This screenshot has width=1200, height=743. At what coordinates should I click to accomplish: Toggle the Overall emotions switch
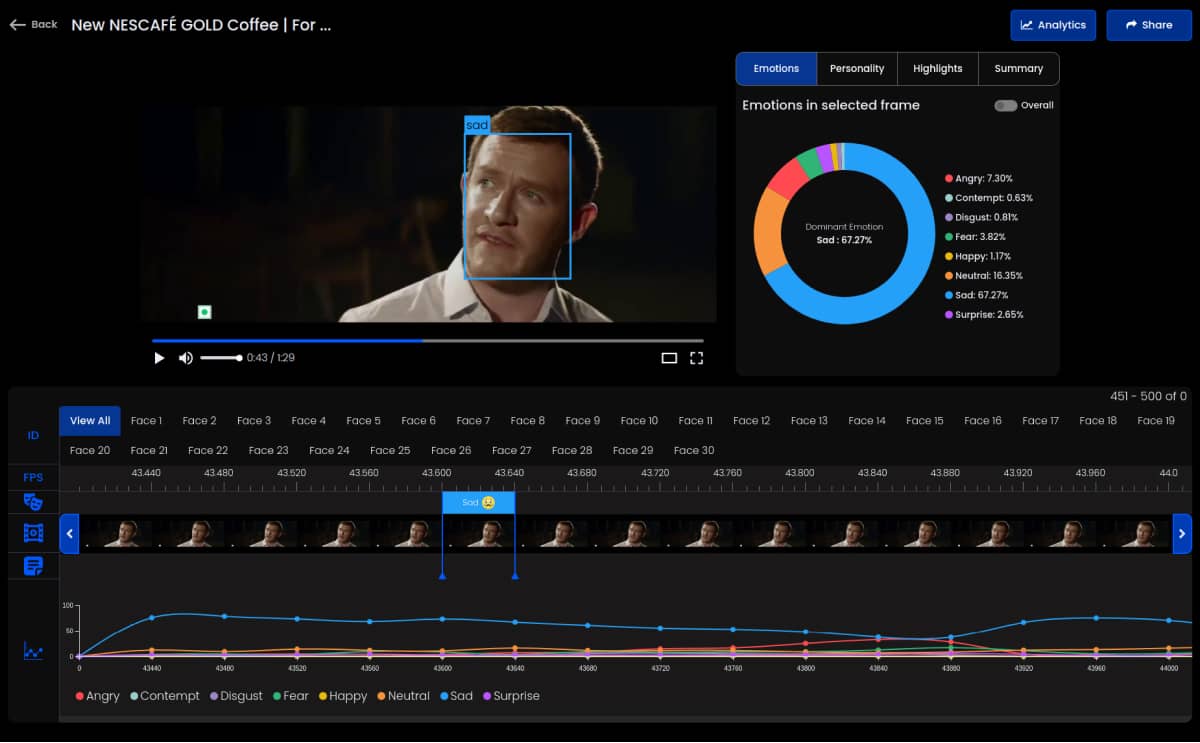pos(1005,105)
